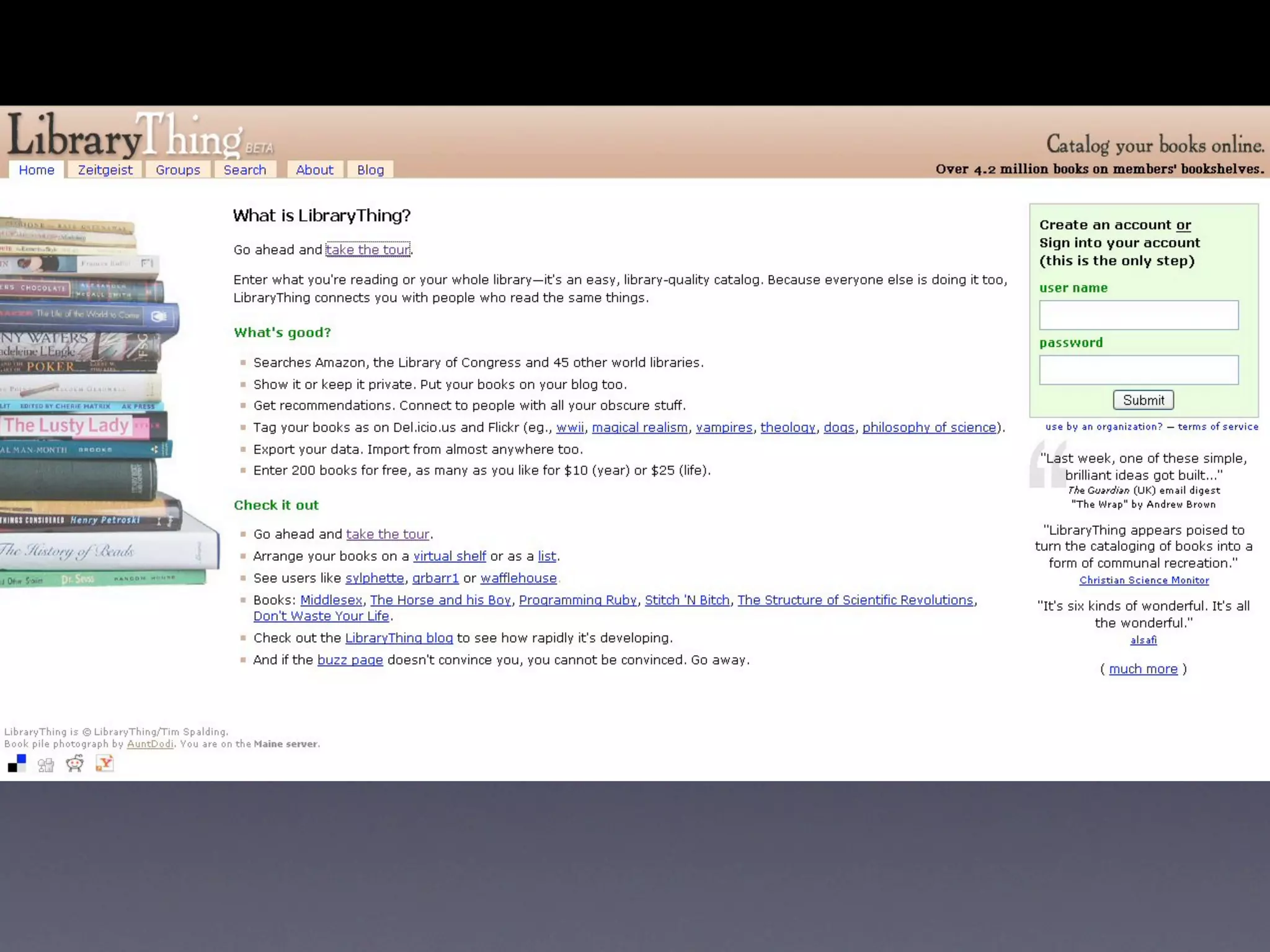The image size is (1270, 952).
Task: Click the Del.icio.us bookmark icon
Action: 17,764
